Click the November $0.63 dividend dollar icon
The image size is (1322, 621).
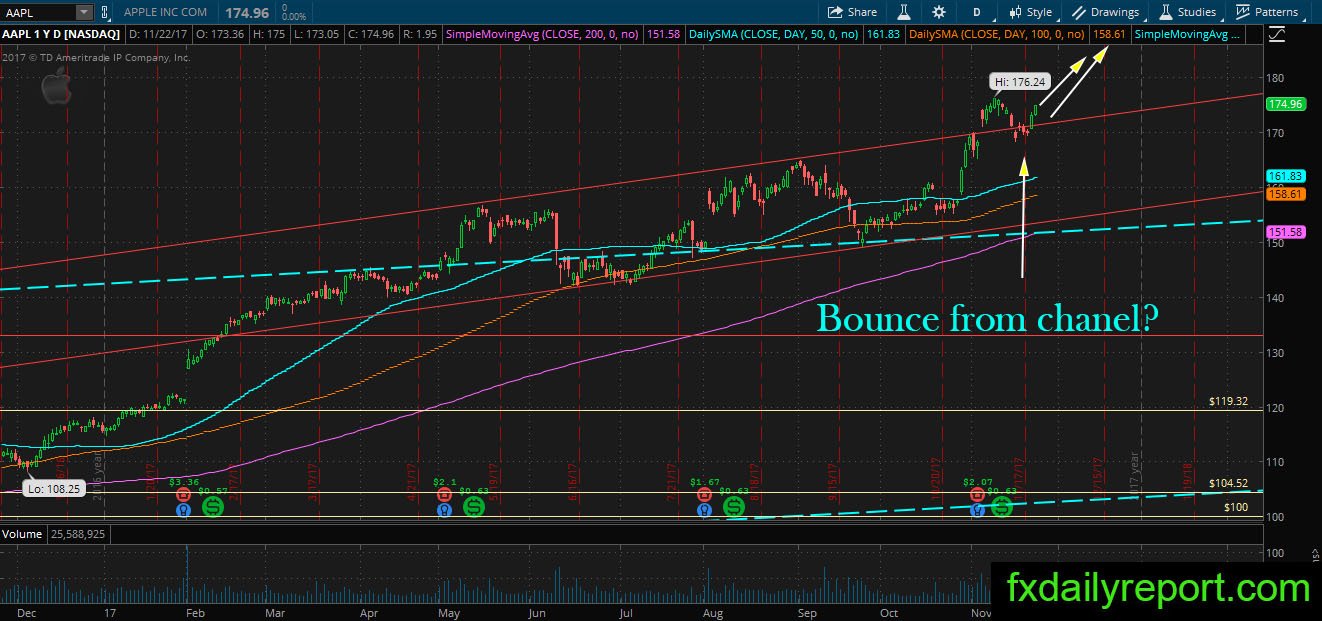click(x=1001, y=507)
